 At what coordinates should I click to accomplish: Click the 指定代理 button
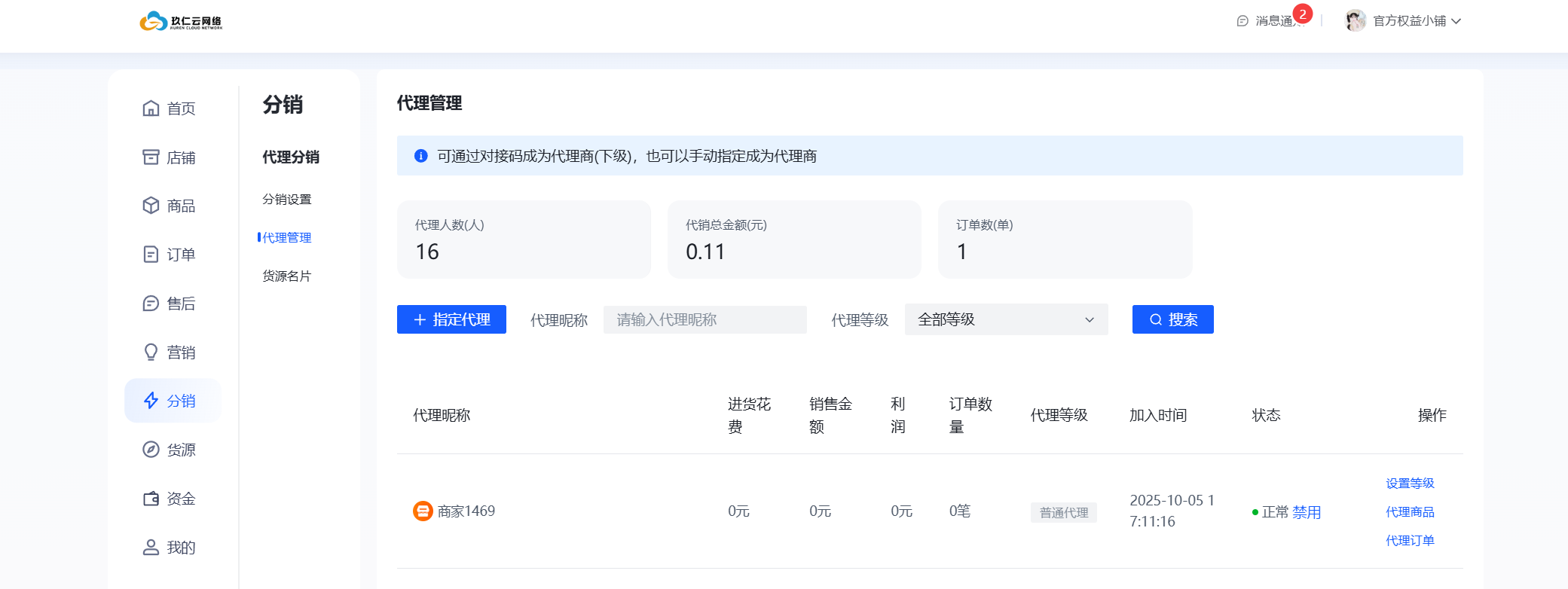click(x=451, y=319)
